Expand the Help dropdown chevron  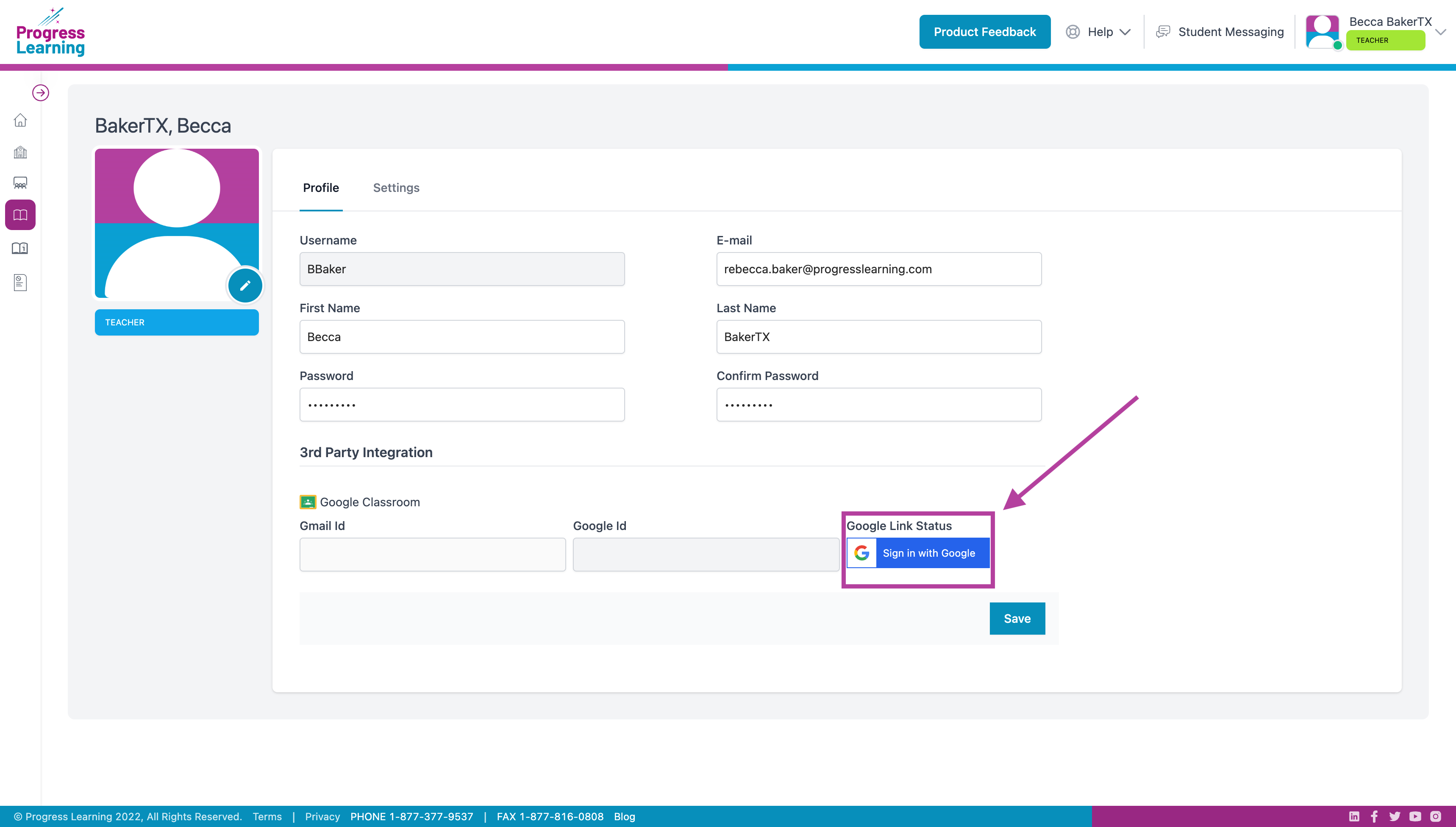[1125, 32]
